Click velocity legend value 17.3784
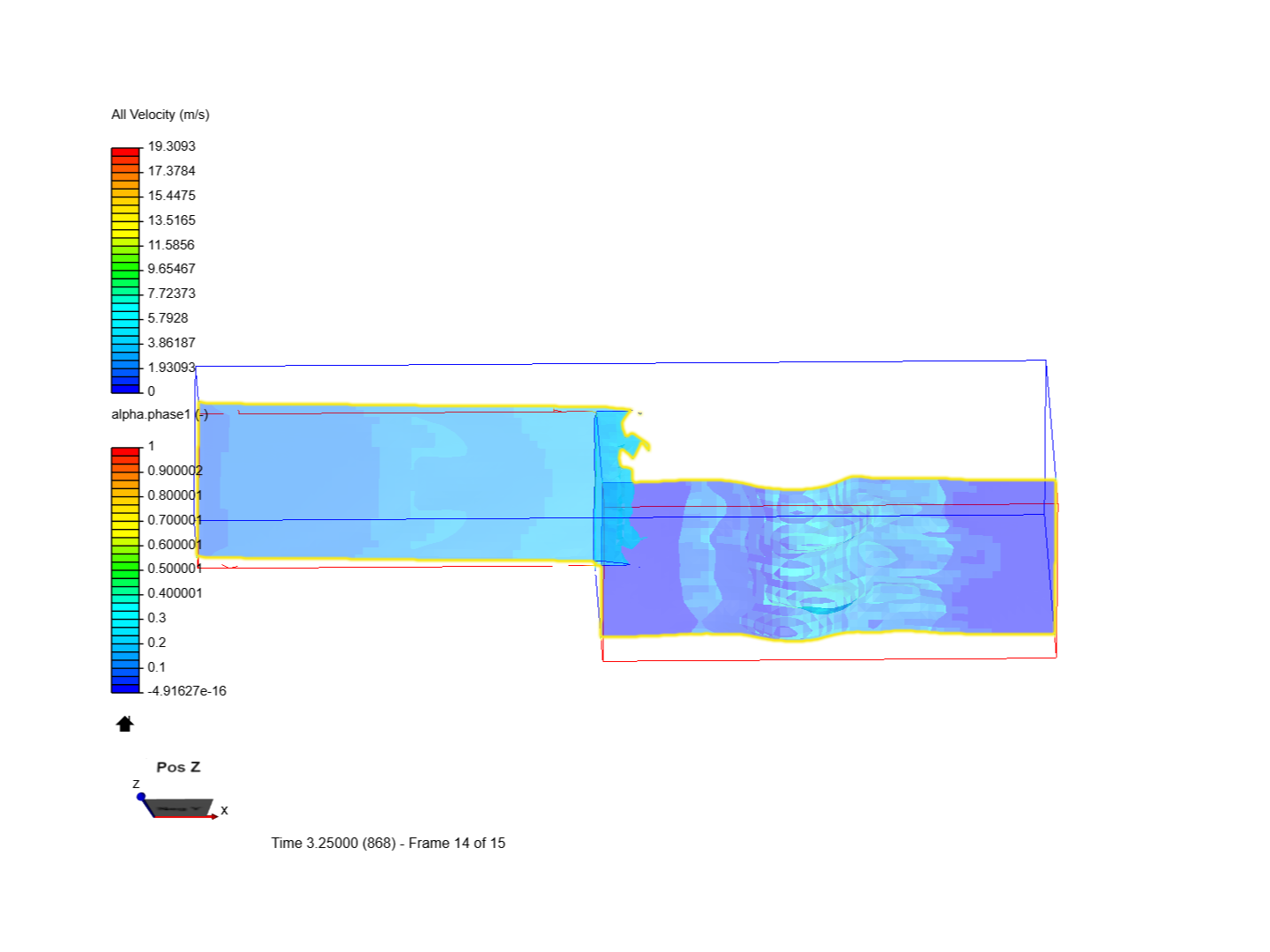This screenshot has height=952, width=1270. (x=171, y=171)
